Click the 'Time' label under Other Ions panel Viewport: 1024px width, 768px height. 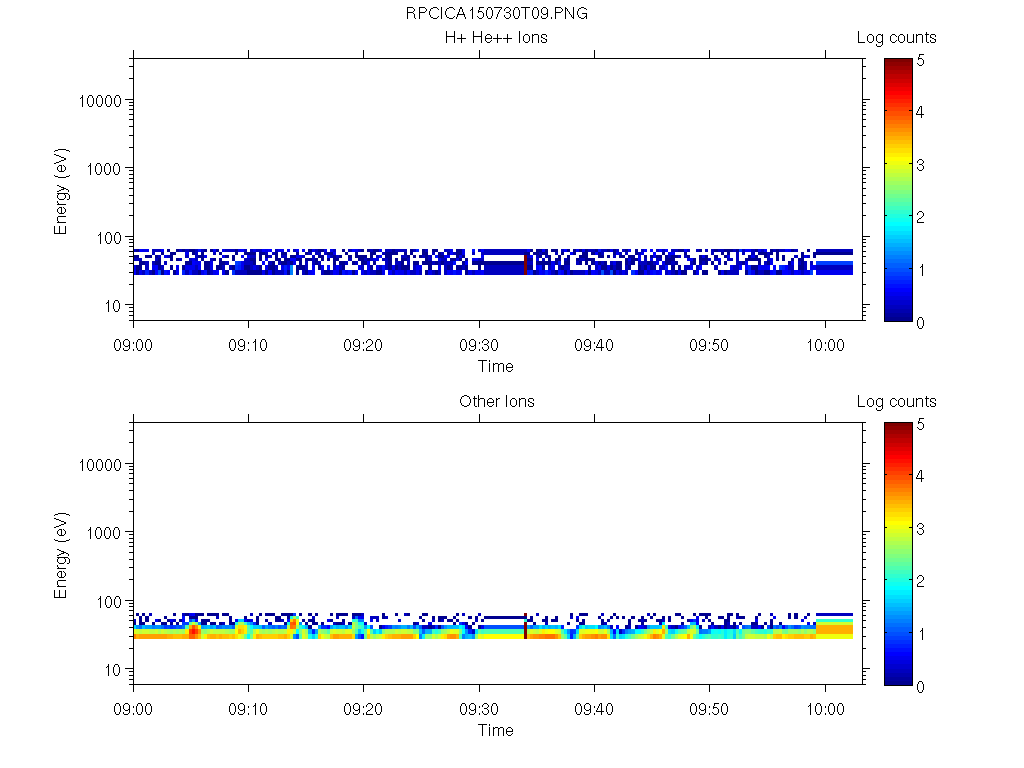pos(496,730)
